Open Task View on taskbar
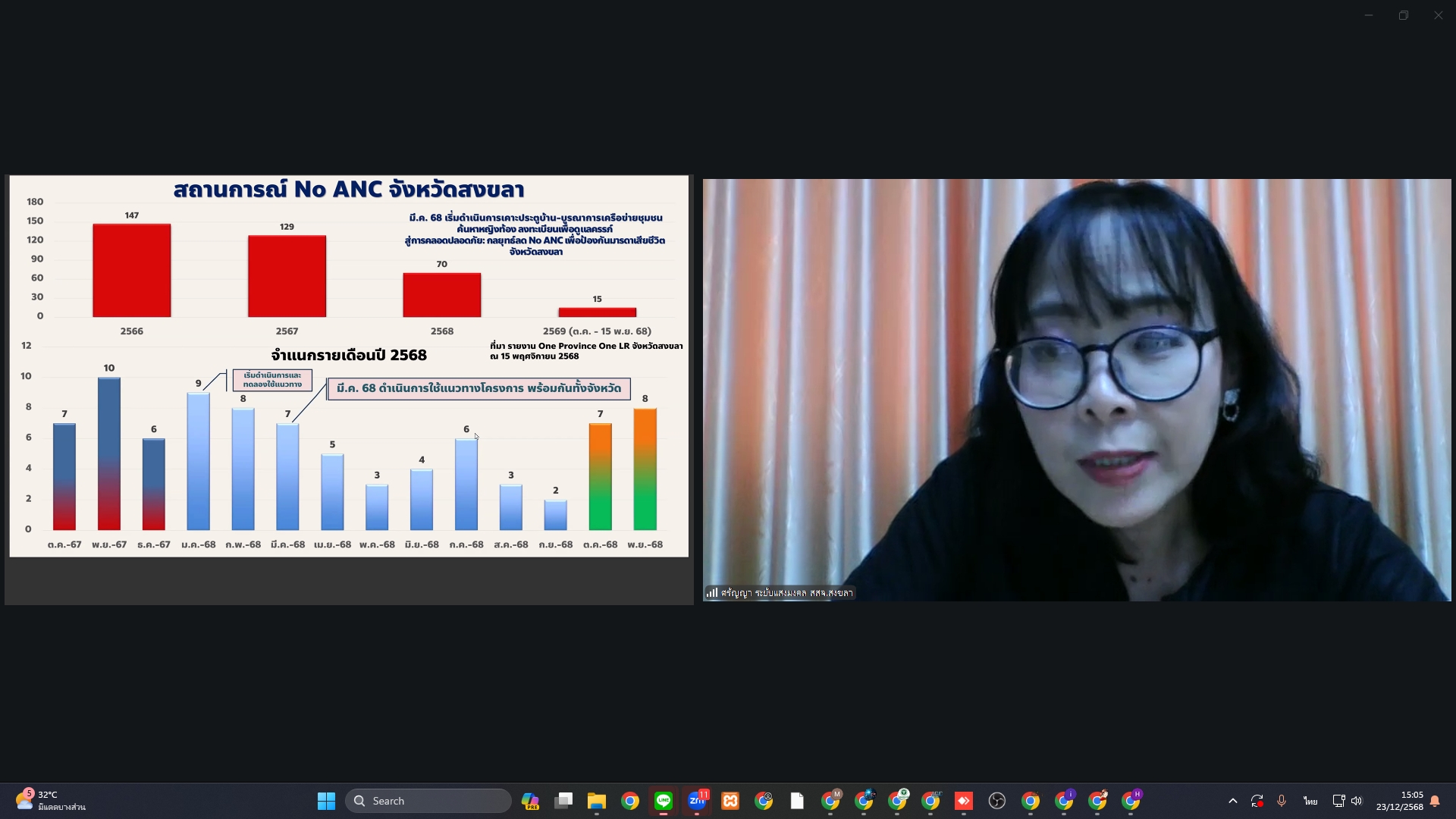Screen dimensions: 1456x819 pyautogui.click(x=563, y=801)
